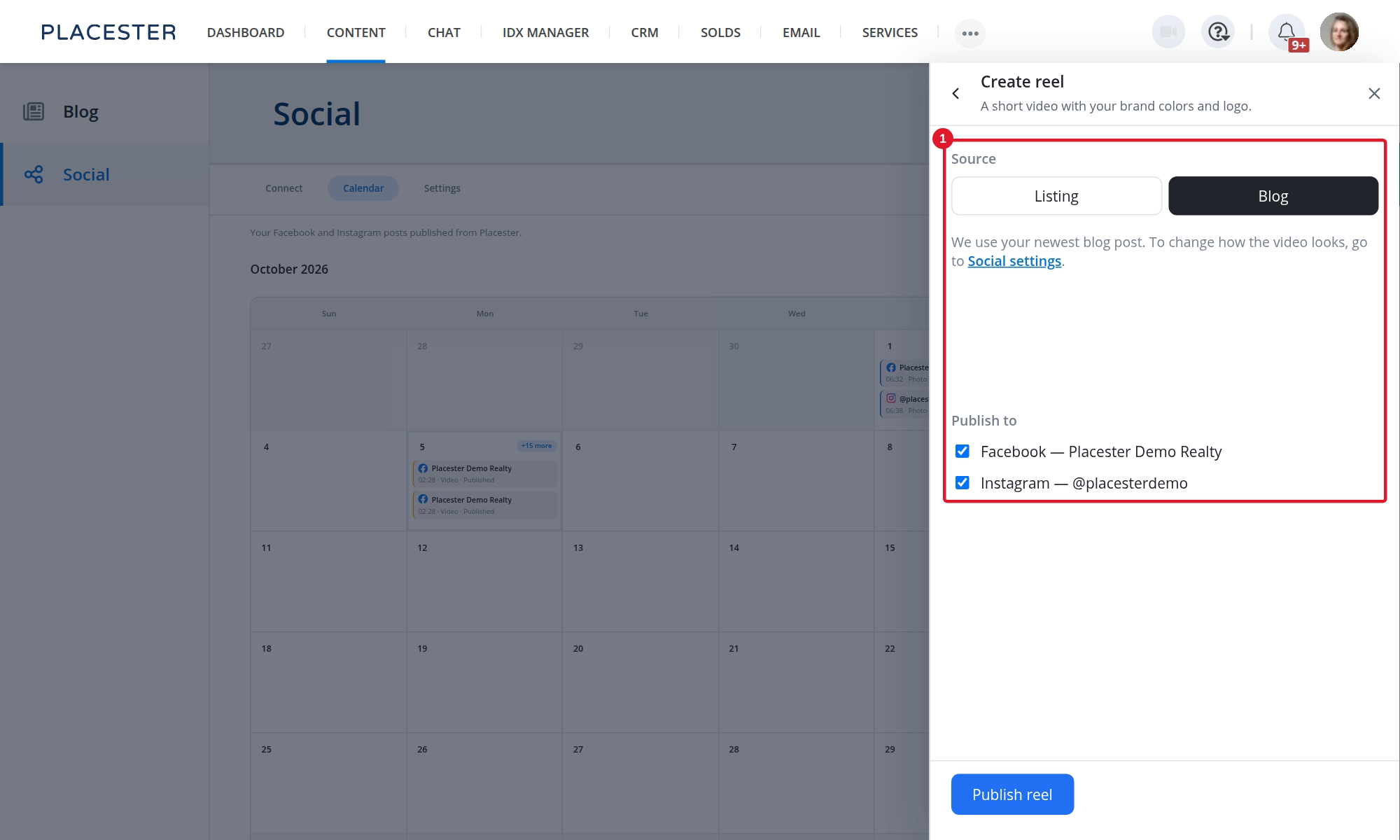Screen dimensions: 1400x840
Task: Open second Placester Demo Realty video post on the 5th
Action: coord(485,505)
